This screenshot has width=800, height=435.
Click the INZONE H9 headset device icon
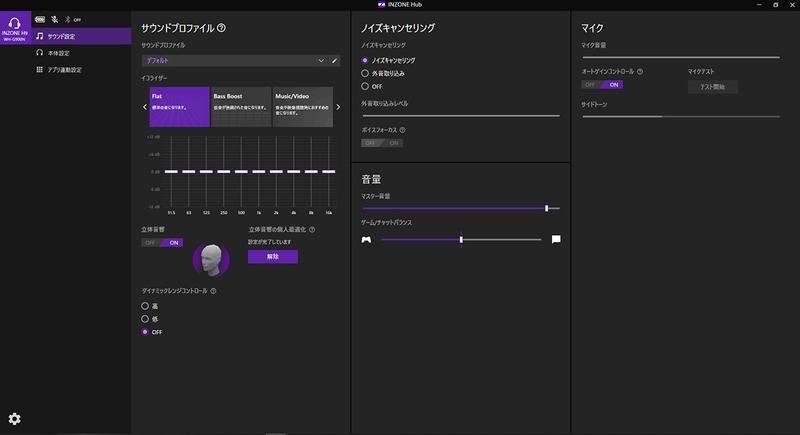click(14, 22)
